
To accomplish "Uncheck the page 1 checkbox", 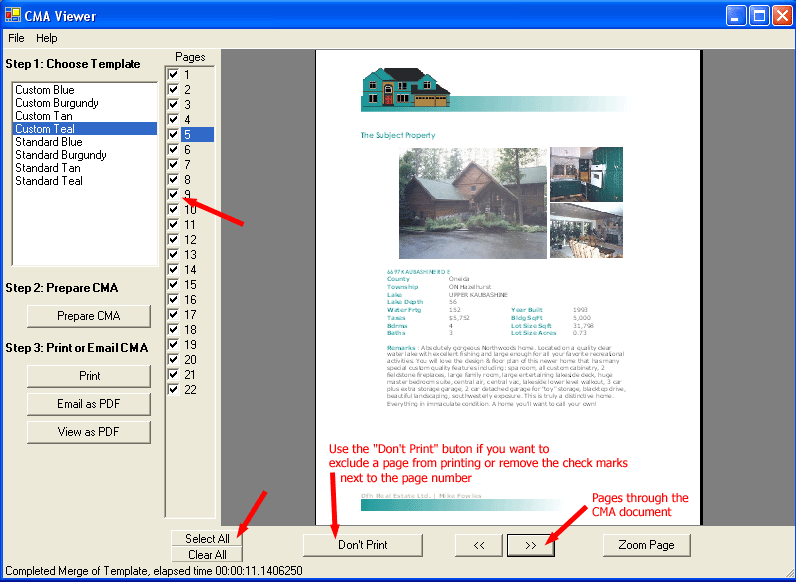I will [174, 75].
